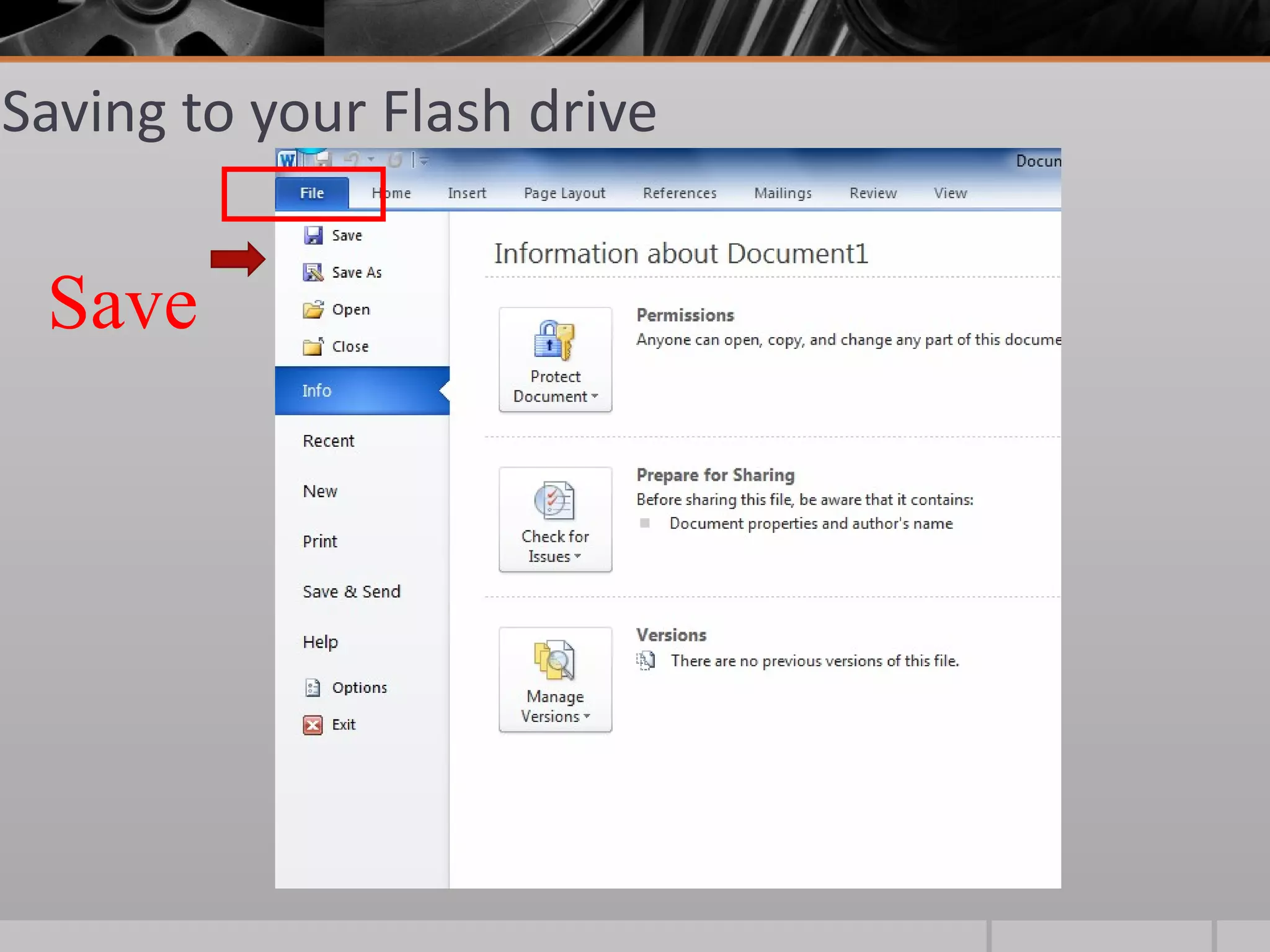Expand the Check for Issues menu
Viewport: 1270px width, 952px height.
coord(555,519)
